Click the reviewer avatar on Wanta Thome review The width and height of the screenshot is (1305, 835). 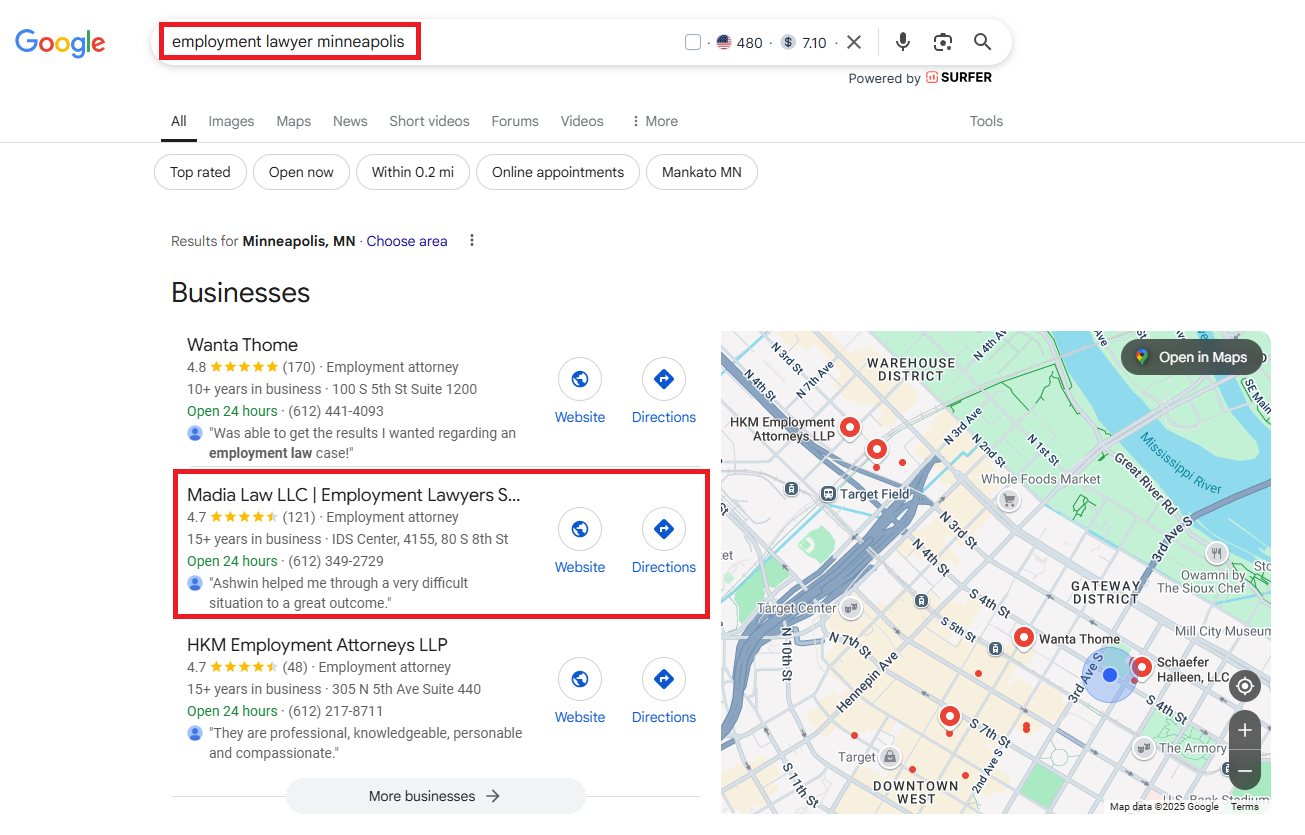(x=195, y=433)
